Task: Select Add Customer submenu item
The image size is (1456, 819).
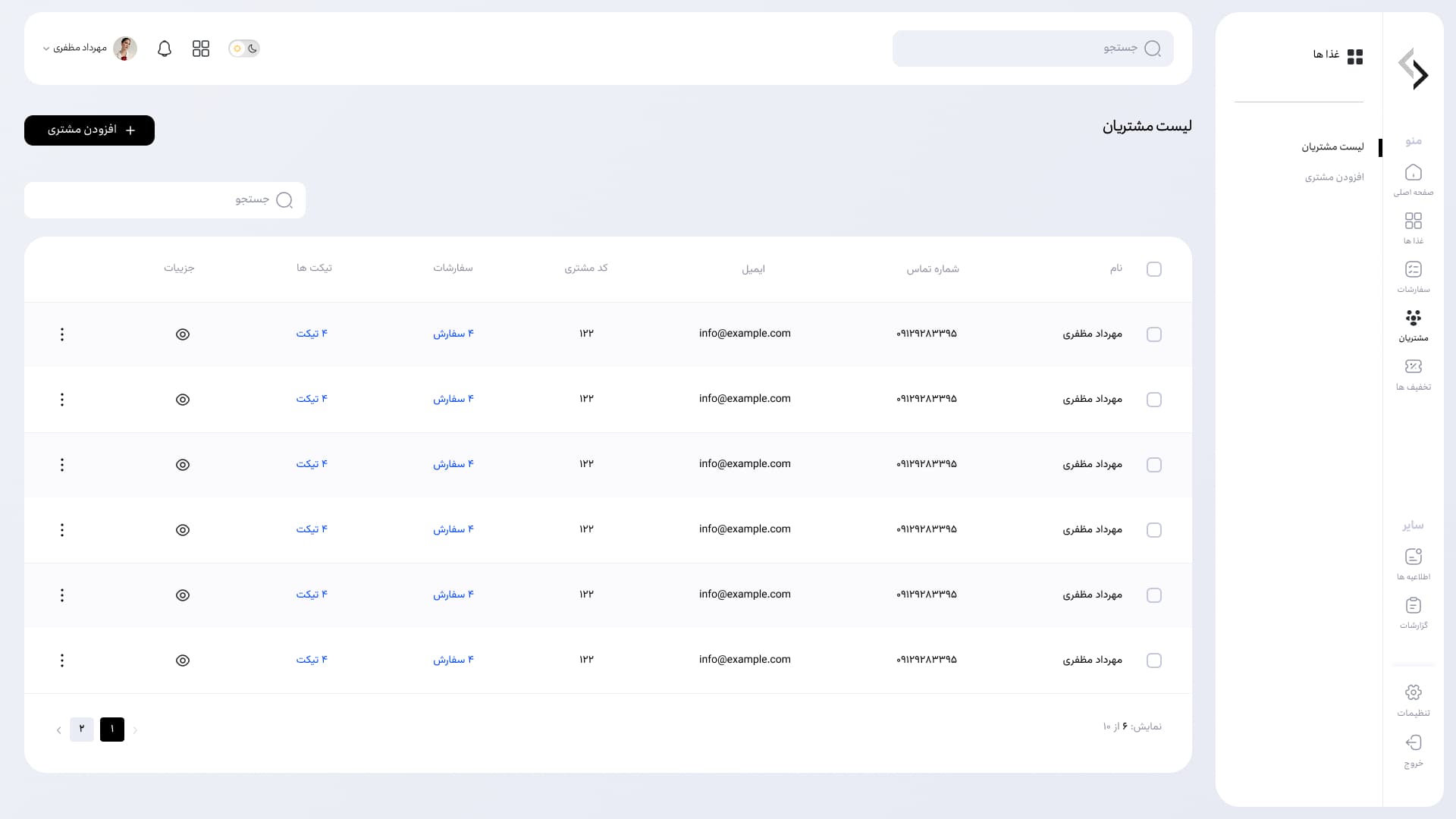Action: 1334,177
